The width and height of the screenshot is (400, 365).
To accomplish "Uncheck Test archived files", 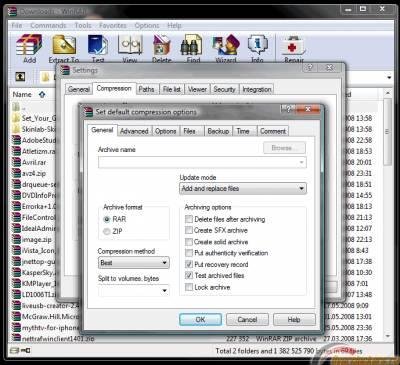I will [189, 276].
